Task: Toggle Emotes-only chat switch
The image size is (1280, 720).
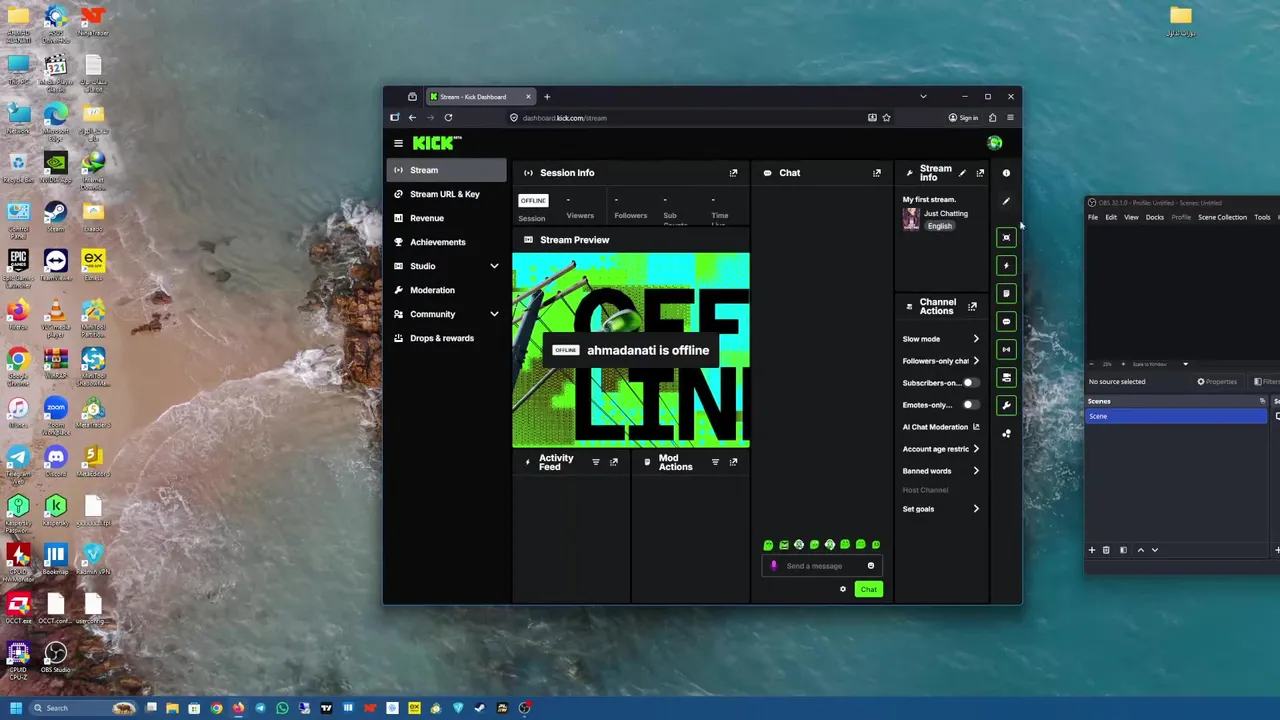Action: (969, 405)
